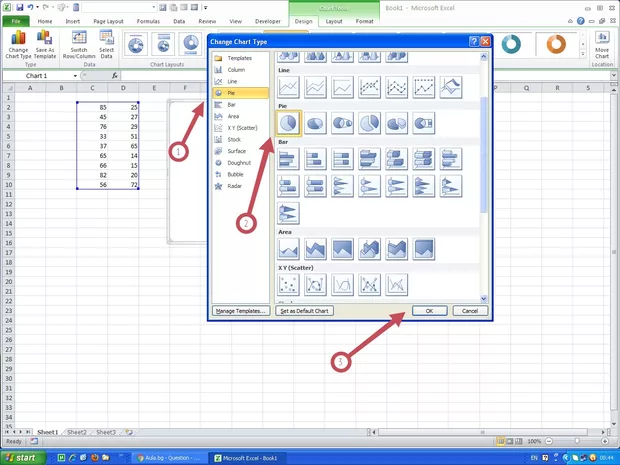This screenshot has height=465, width=620.
Task: Choose X Y (Scatter) category
Action: [240, 128]
